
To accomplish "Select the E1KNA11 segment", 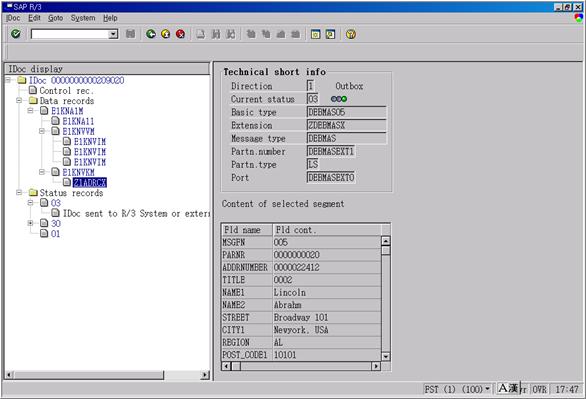I will pos(78,121).
